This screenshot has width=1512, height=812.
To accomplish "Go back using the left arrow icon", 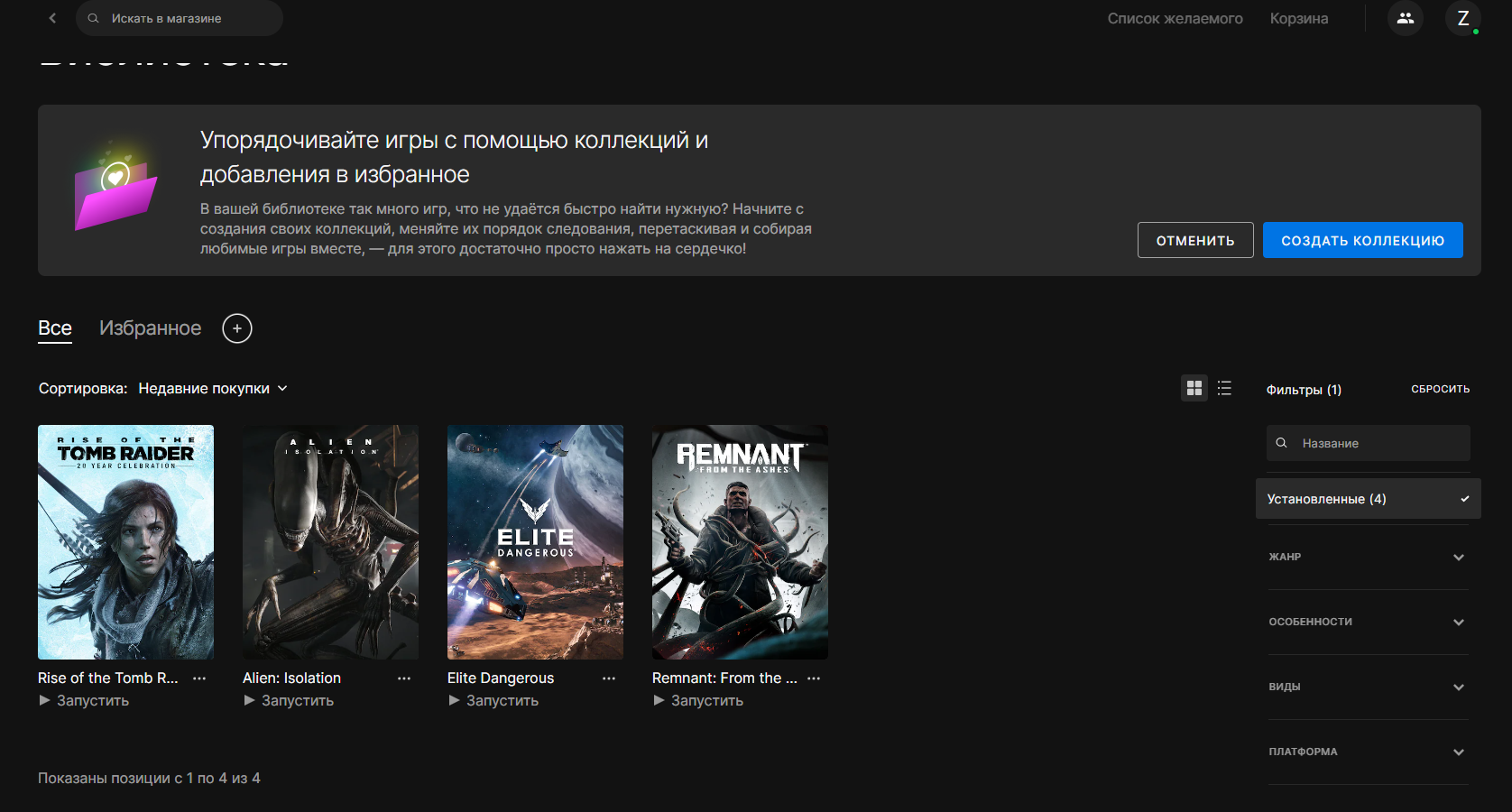I will 52,18.
